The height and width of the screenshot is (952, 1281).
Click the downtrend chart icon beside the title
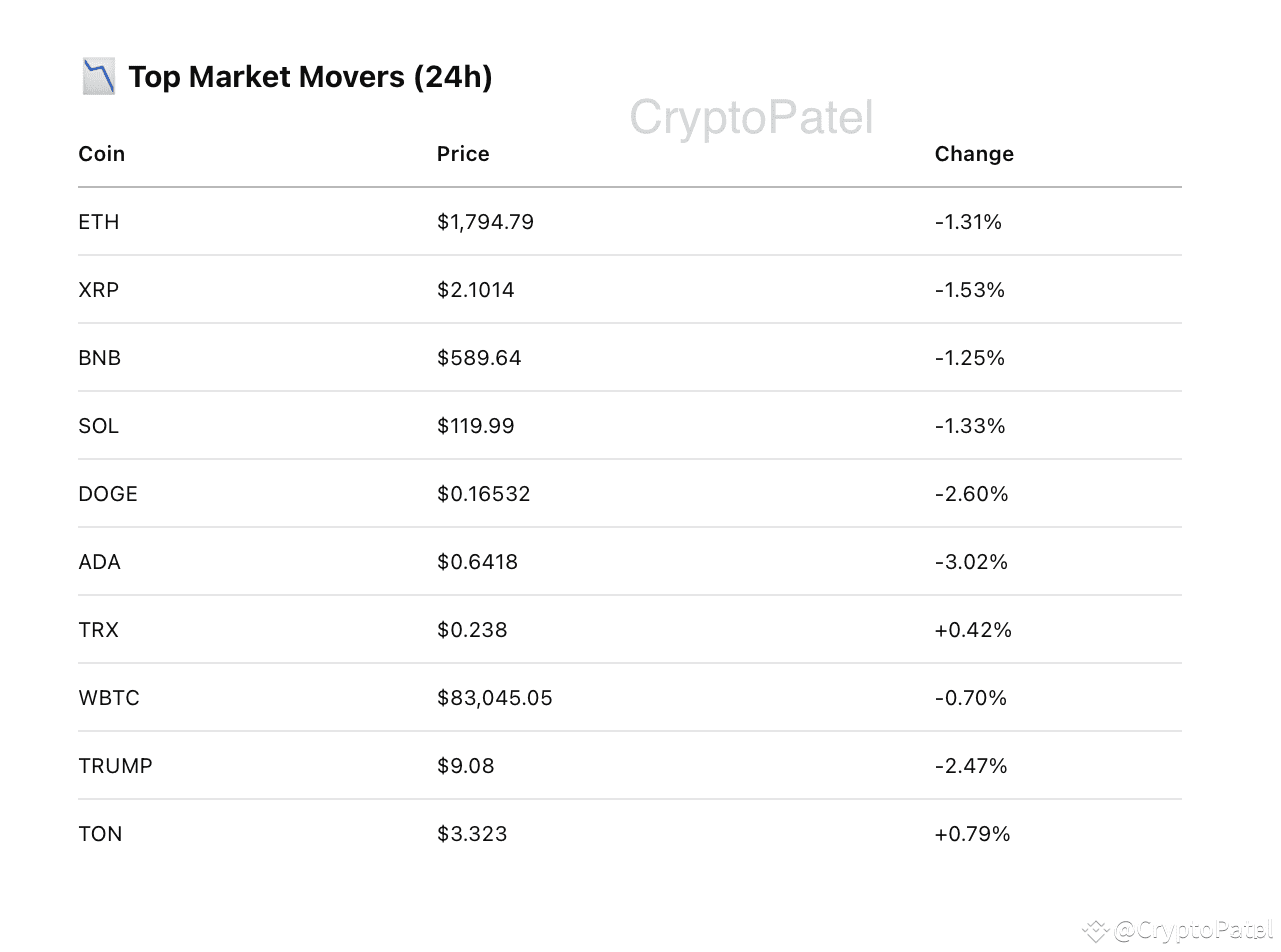[x=98, y=77]
